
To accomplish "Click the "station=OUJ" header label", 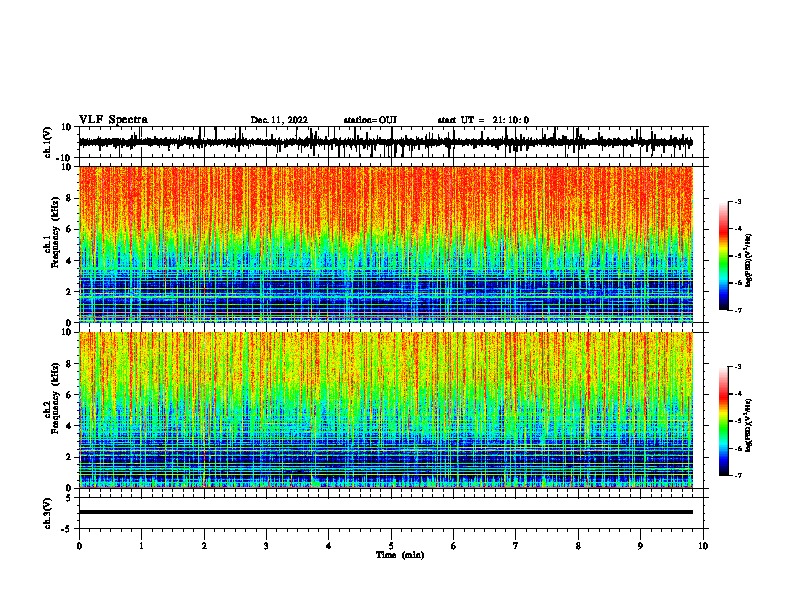I will pos(370,120).
